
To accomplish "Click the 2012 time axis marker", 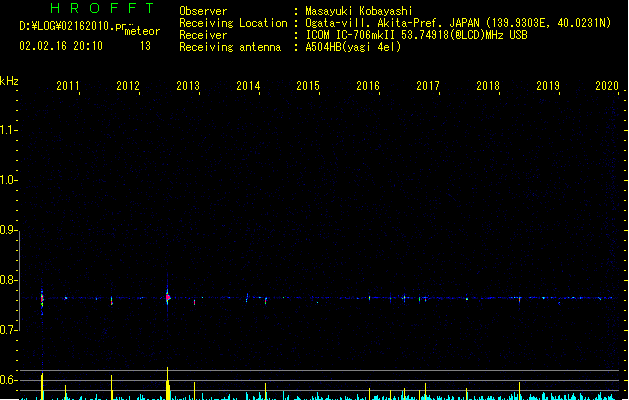I will point(128,86).
